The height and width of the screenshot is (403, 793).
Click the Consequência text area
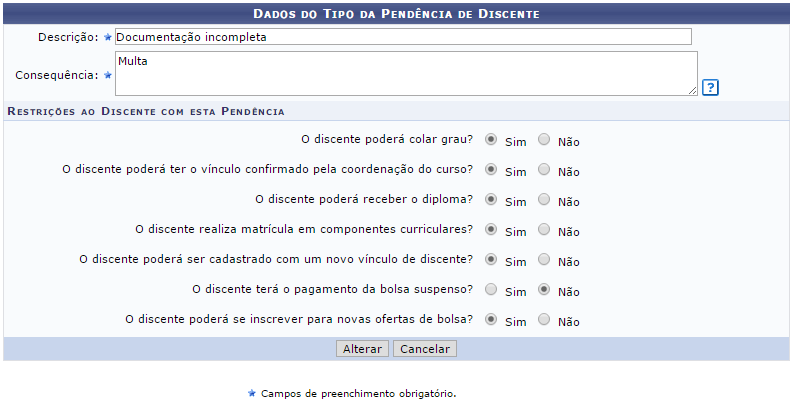(405, 74)
